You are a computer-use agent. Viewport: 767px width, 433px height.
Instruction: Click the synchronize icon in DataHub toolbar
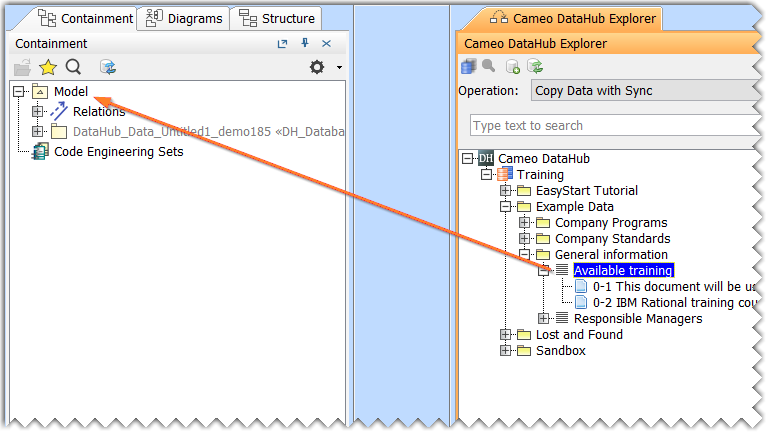[x=536, y=66]
